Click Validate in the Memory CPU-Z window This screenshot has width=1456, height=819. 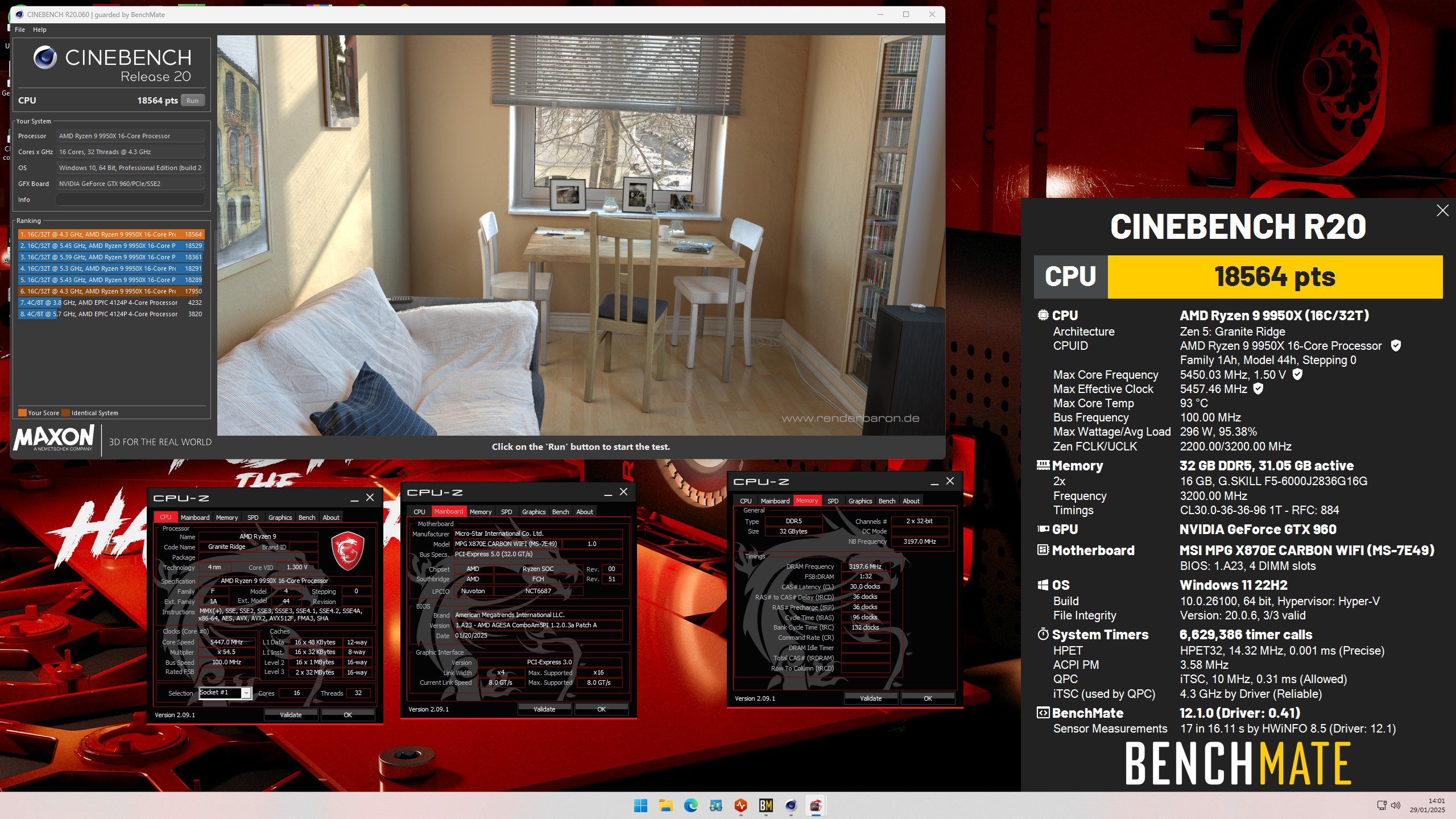(871, 698)
